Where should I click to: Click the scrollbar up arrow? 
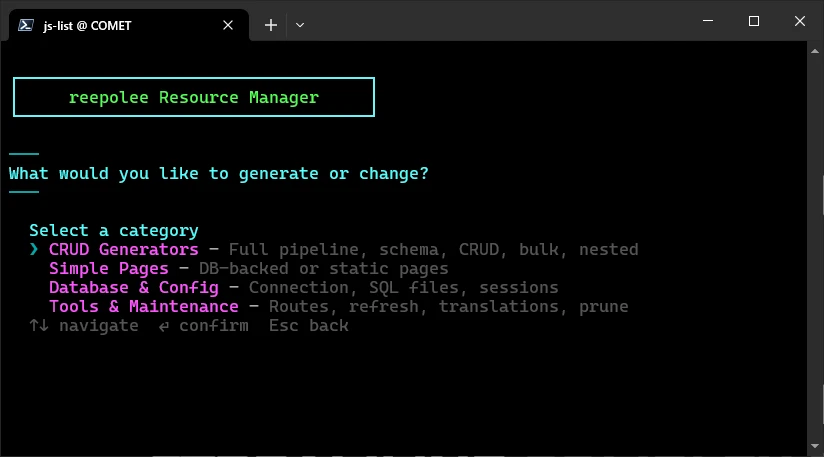point(815,51)
